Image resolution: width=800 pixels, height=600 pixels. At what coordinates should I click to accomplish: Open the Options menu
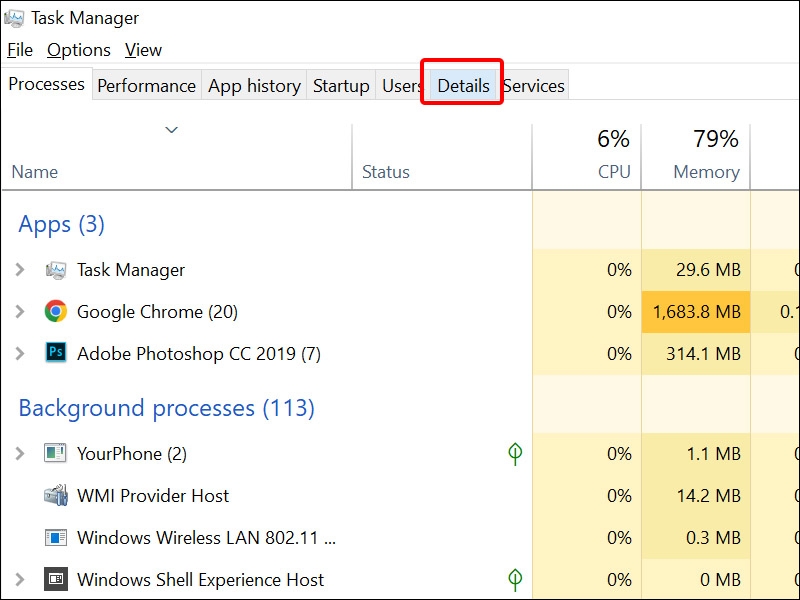point(79,50)
